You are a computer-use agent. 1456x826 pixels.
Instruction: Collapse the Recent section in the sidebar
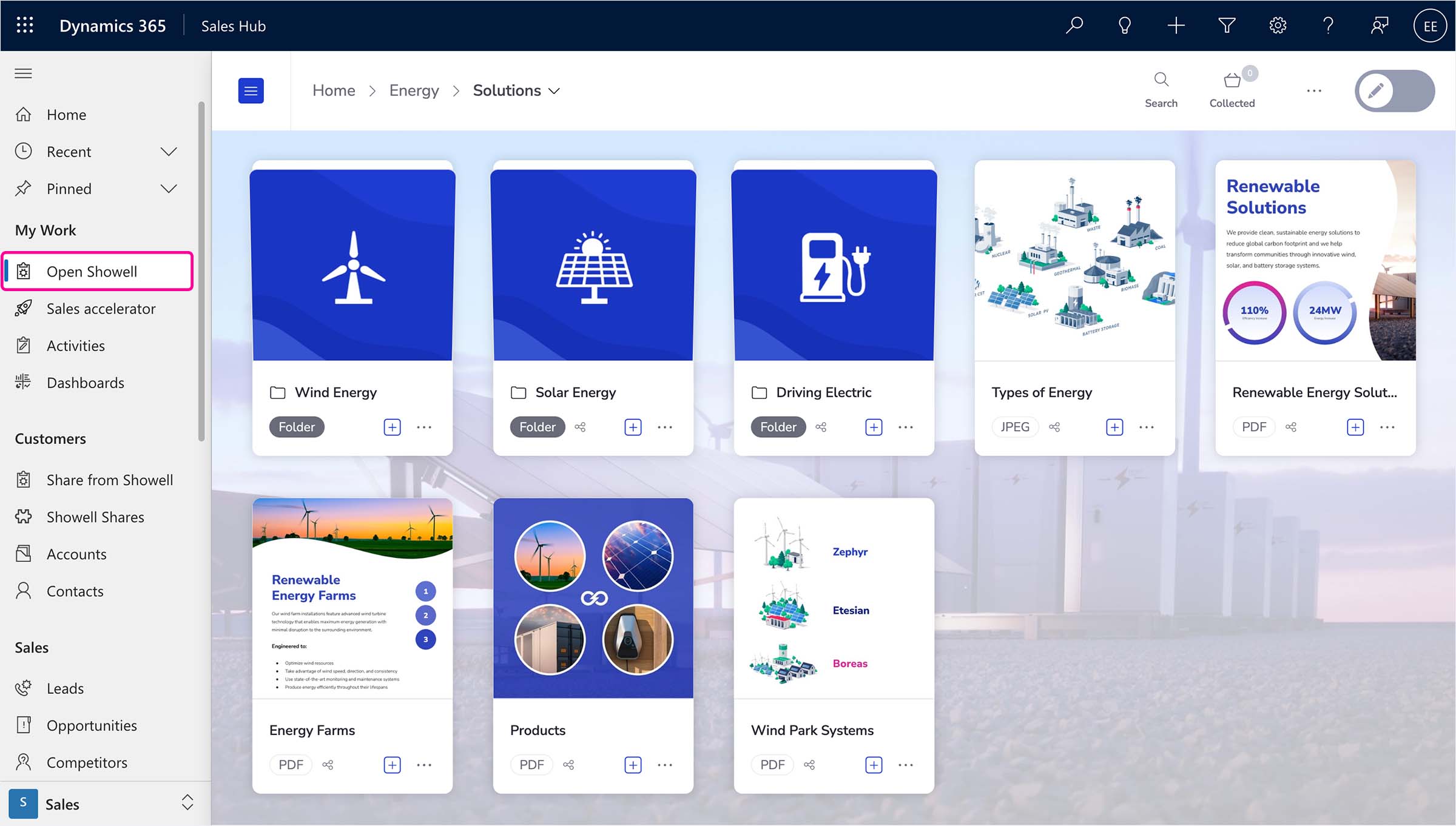tap(169, 152)
